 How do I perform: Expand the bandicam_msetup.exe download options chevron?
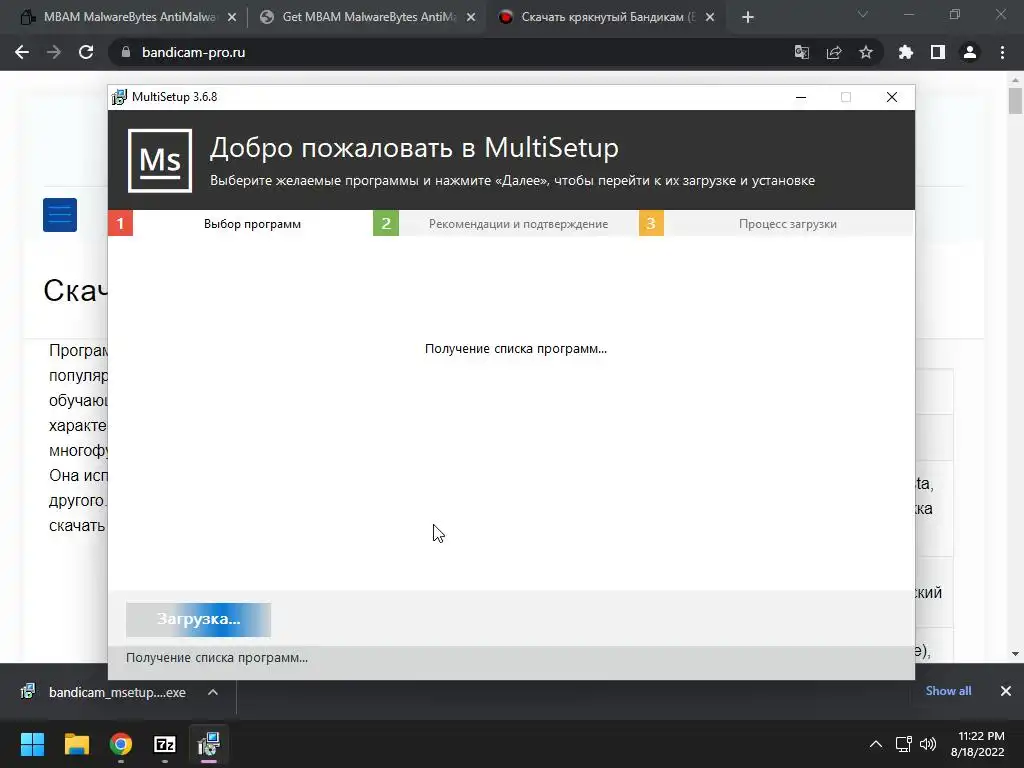click(x=213, y=692)
